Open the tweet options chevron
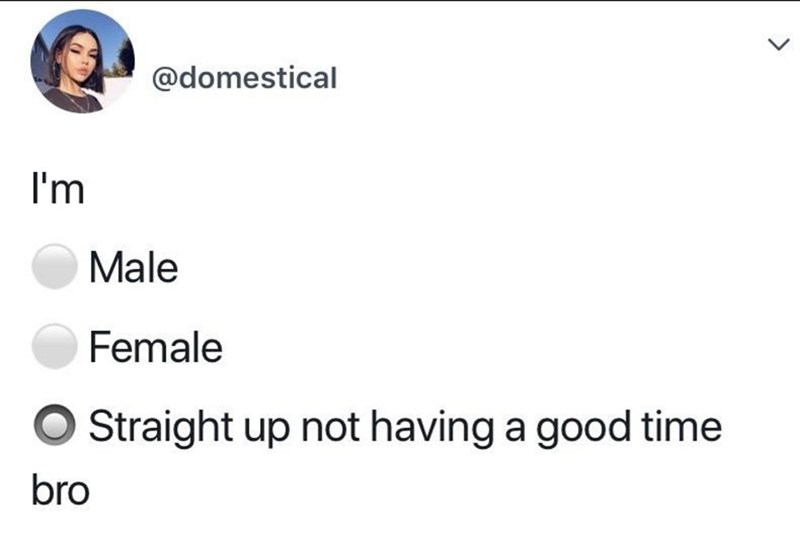 coord(770,45)
